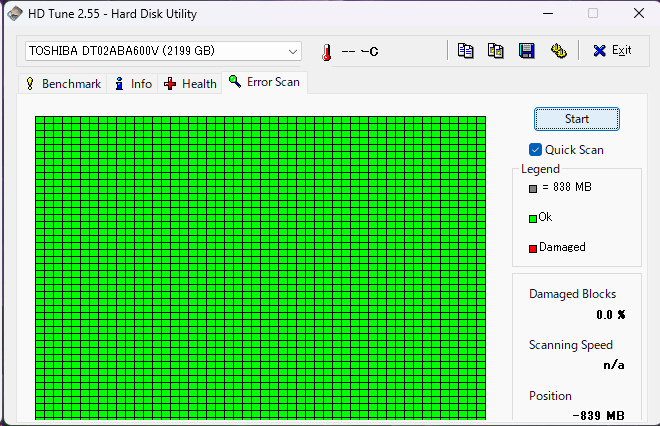The width and height of the screenshot is (660, 426).
Task: Click the blue floppy disk save icon
Action: 526,51
